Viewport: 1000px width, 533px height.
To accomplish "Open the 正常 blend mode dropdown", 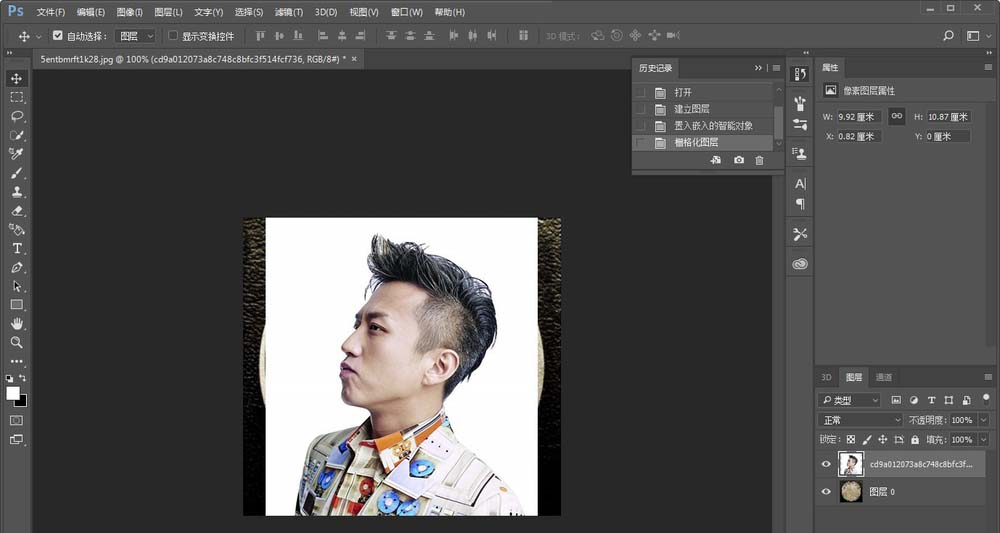I will click(860, 420).
